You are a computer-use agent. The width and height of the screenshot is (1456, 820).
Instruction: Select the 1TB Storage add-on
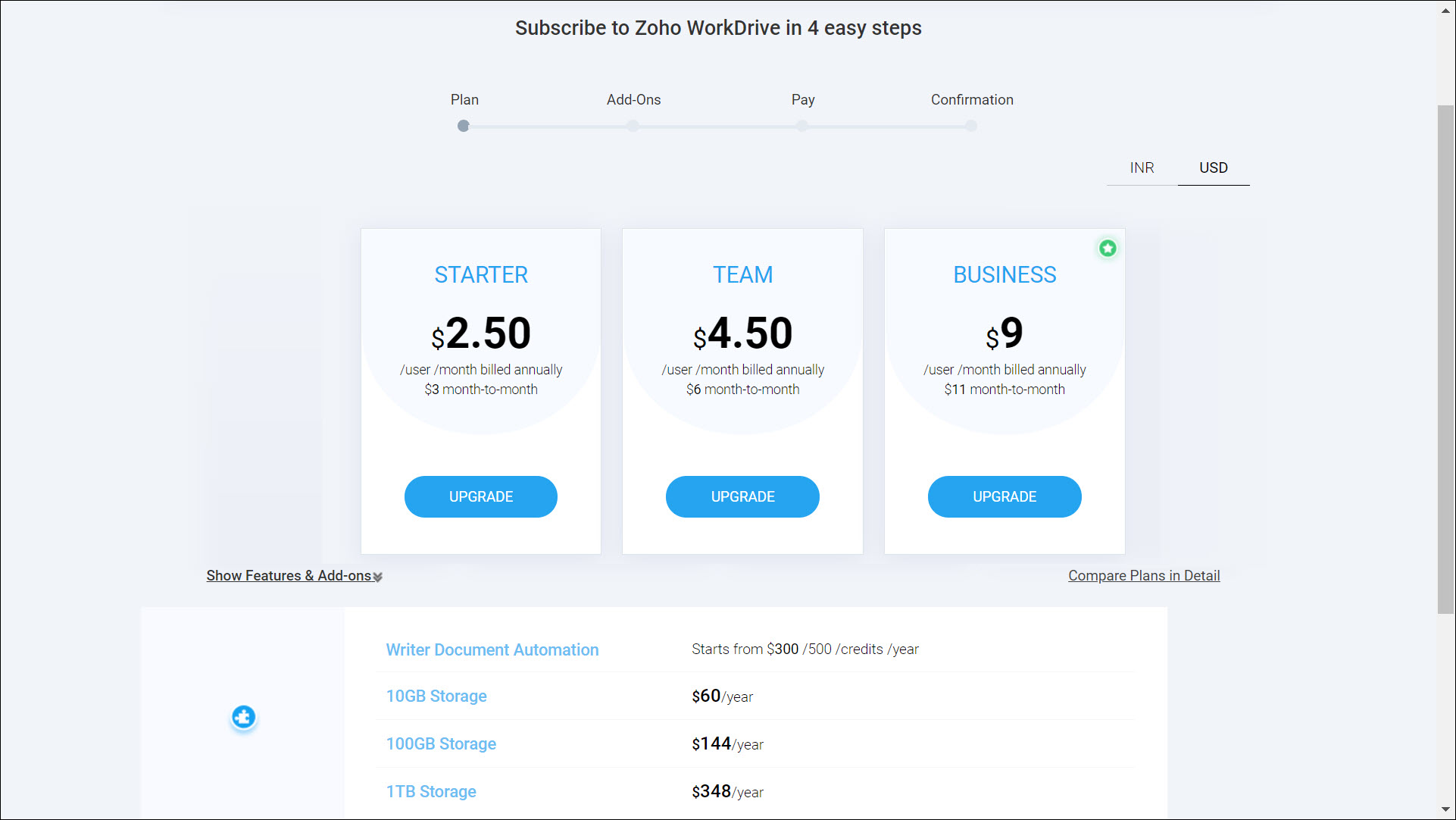(431, 792)
